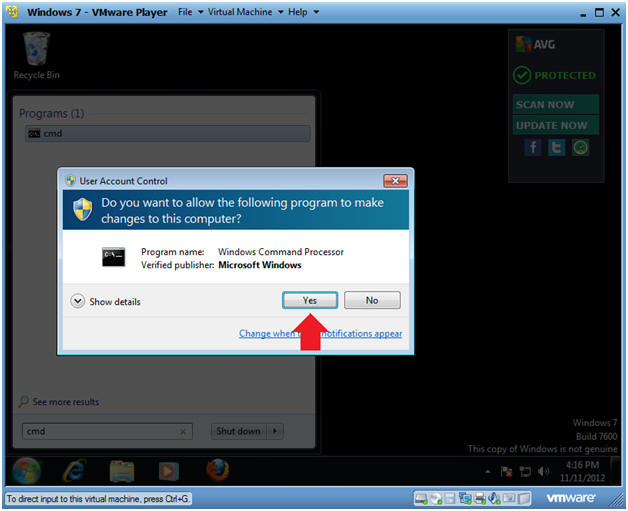
Task: Click last gray device icon in VMware status bar
Action: pos(523,499)
